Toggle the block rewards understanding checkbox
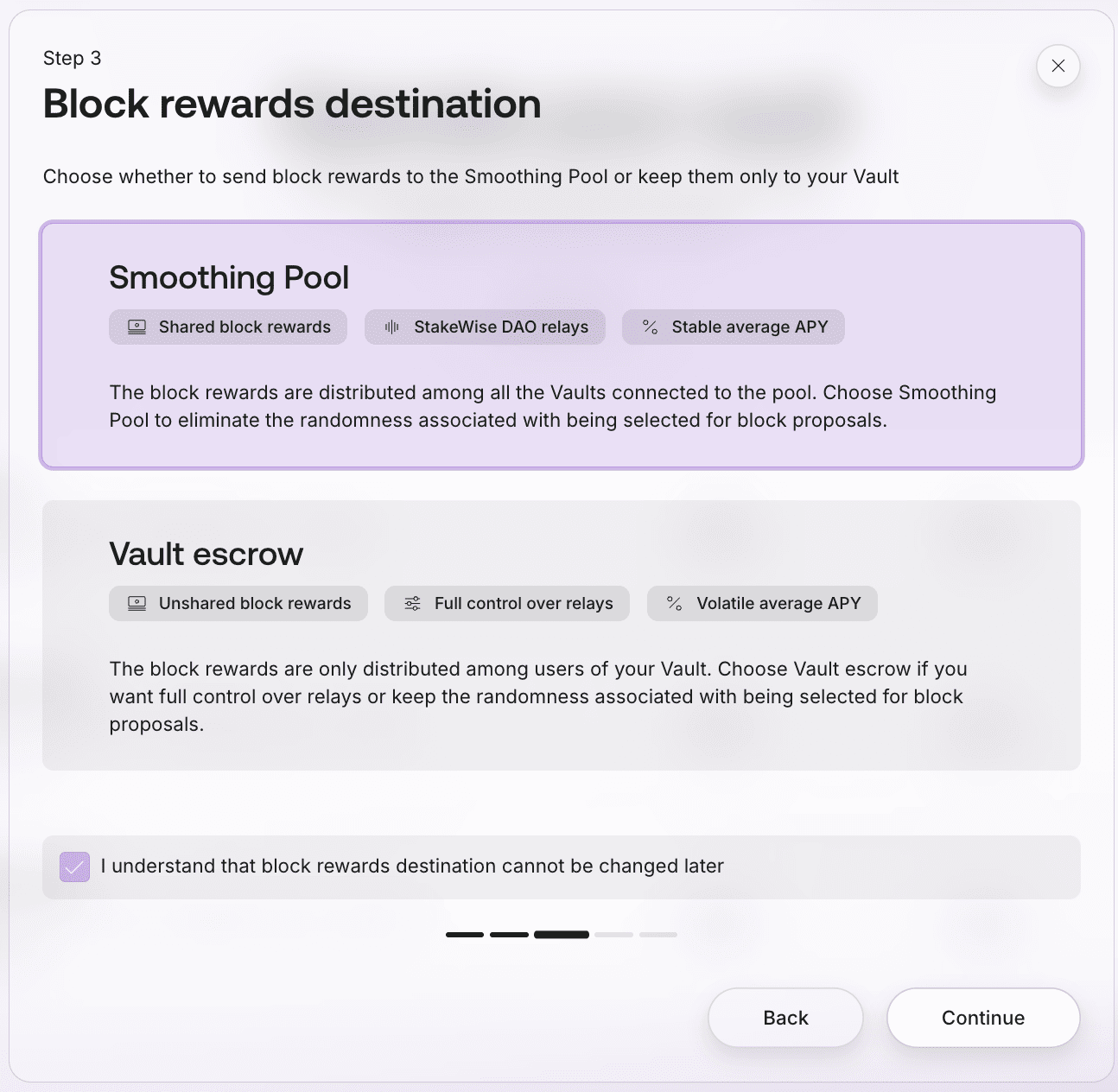1118x1092 pixels. (x=75, y=867)
